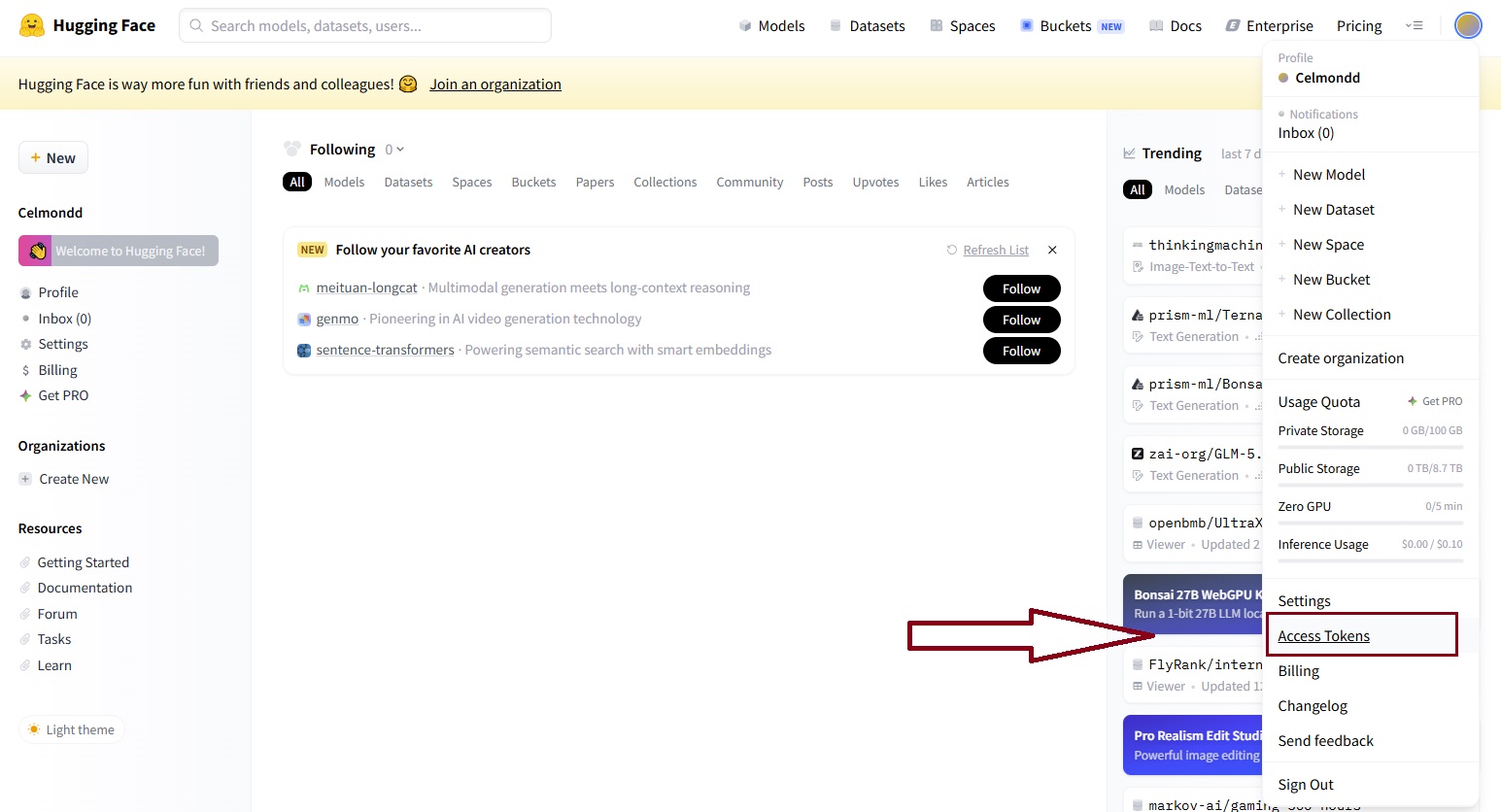Select New Bucket in the profile menu
This screenshot has height=812, width=1501.
[1331, 280]
